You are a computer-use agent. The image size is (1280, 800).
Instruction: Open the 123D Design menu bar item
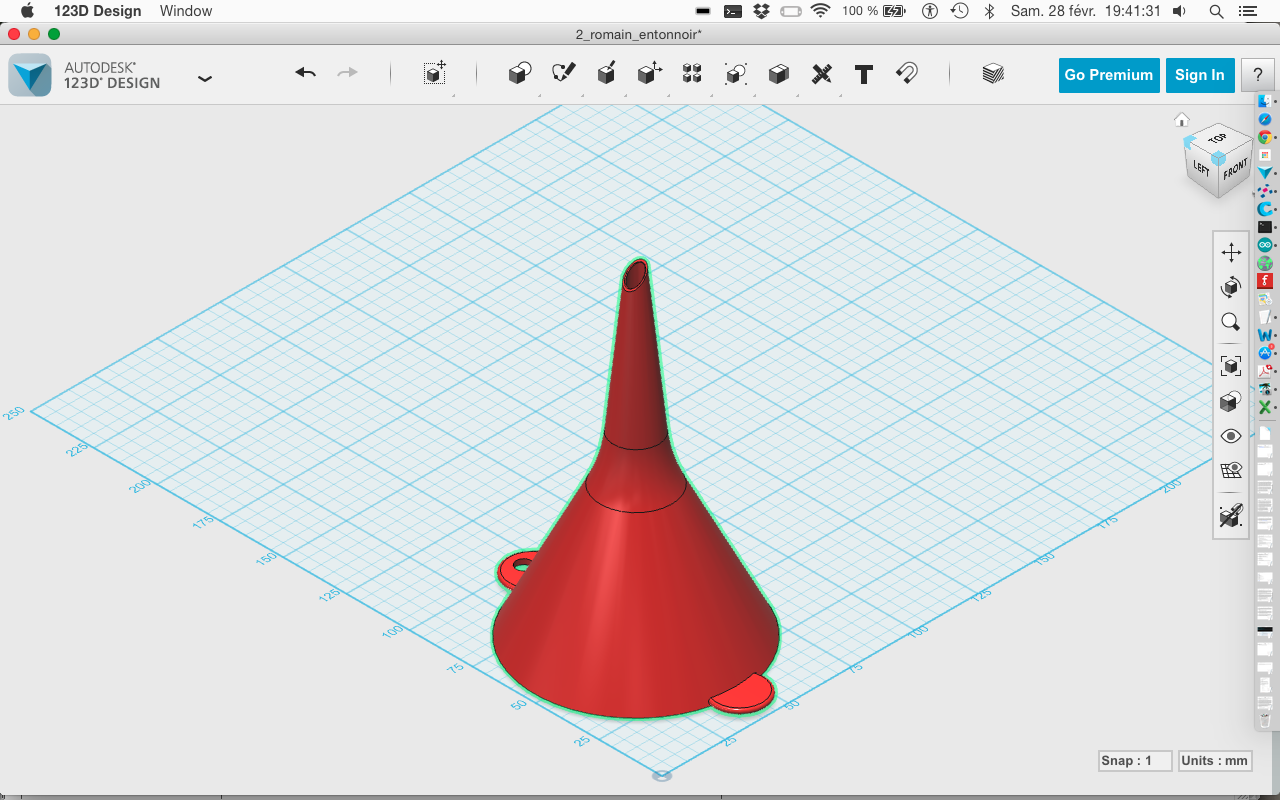click(98, 11)
